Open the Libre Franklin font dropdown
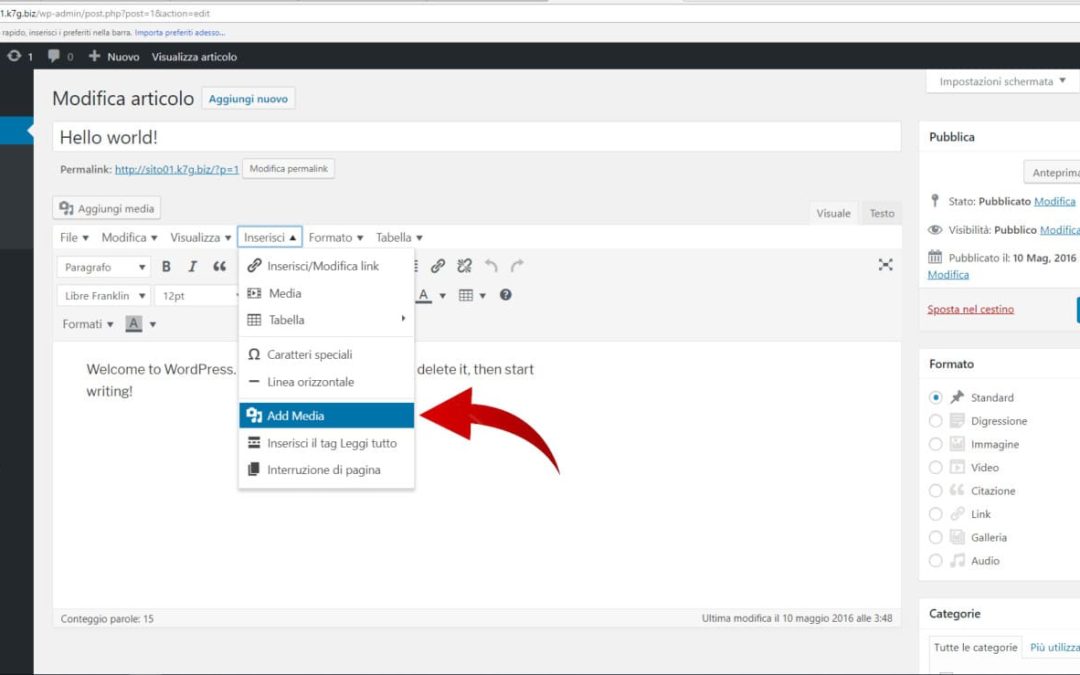1080x675 pixels. [105, 296]
